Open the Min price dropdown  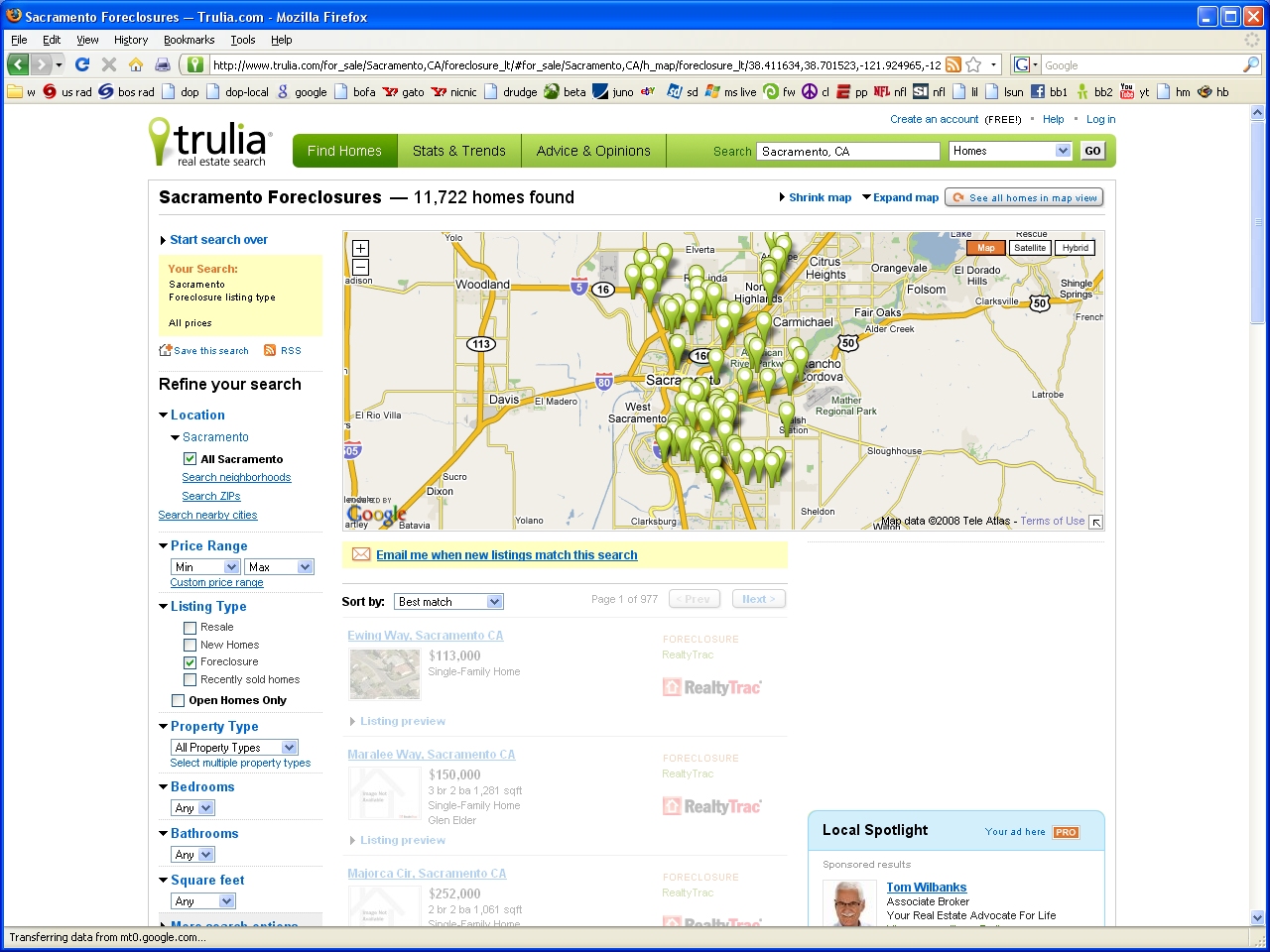205,567
